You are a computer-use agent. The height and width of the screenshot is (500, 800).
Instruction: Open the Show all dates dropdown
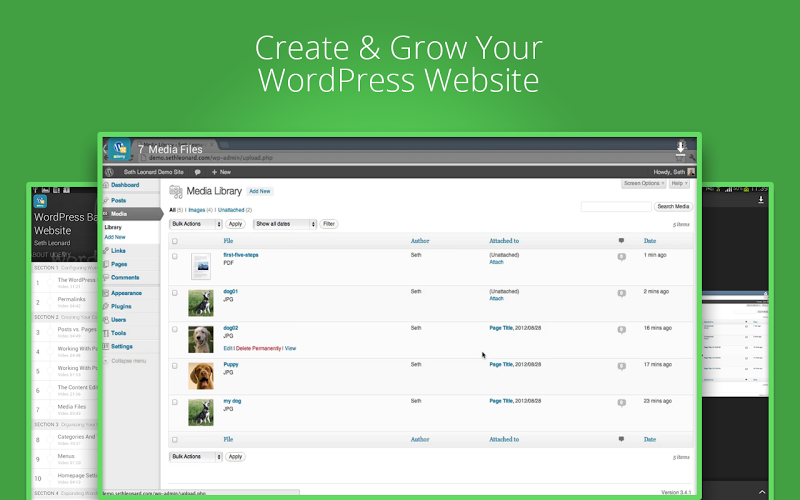pyautogui.click(x=285, y=224)
